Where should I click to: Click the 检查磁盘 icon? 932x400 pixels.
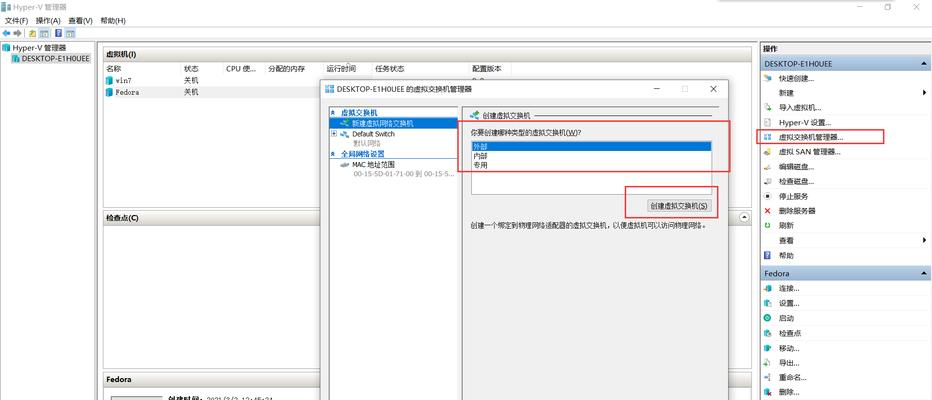767,181
